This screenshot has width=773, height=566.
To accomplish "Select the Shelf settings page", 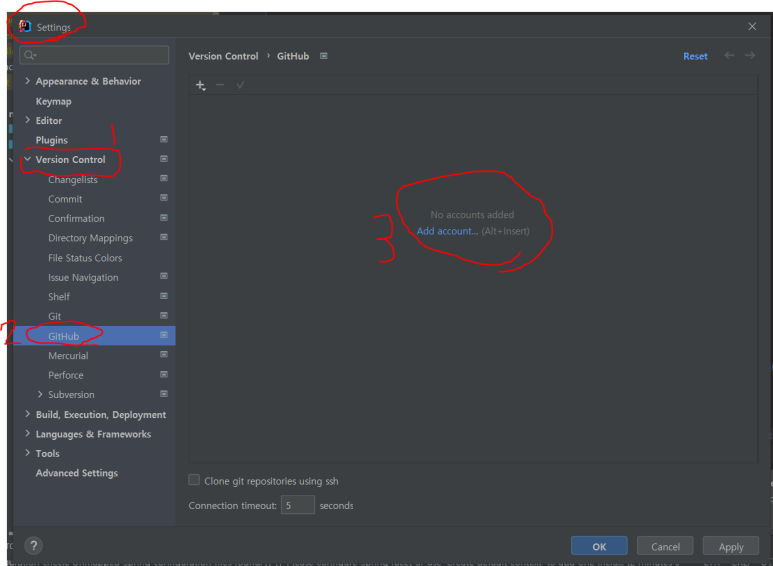I will point(59,297).
